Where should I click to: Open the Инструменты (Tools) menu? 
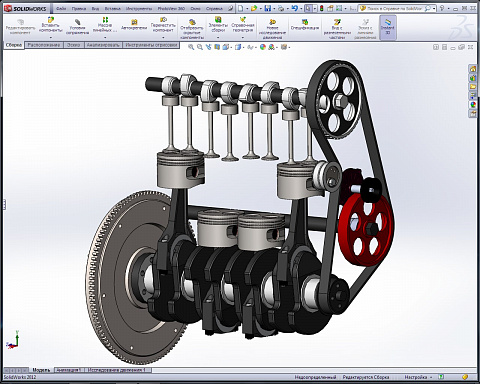(x=139, y=9)
